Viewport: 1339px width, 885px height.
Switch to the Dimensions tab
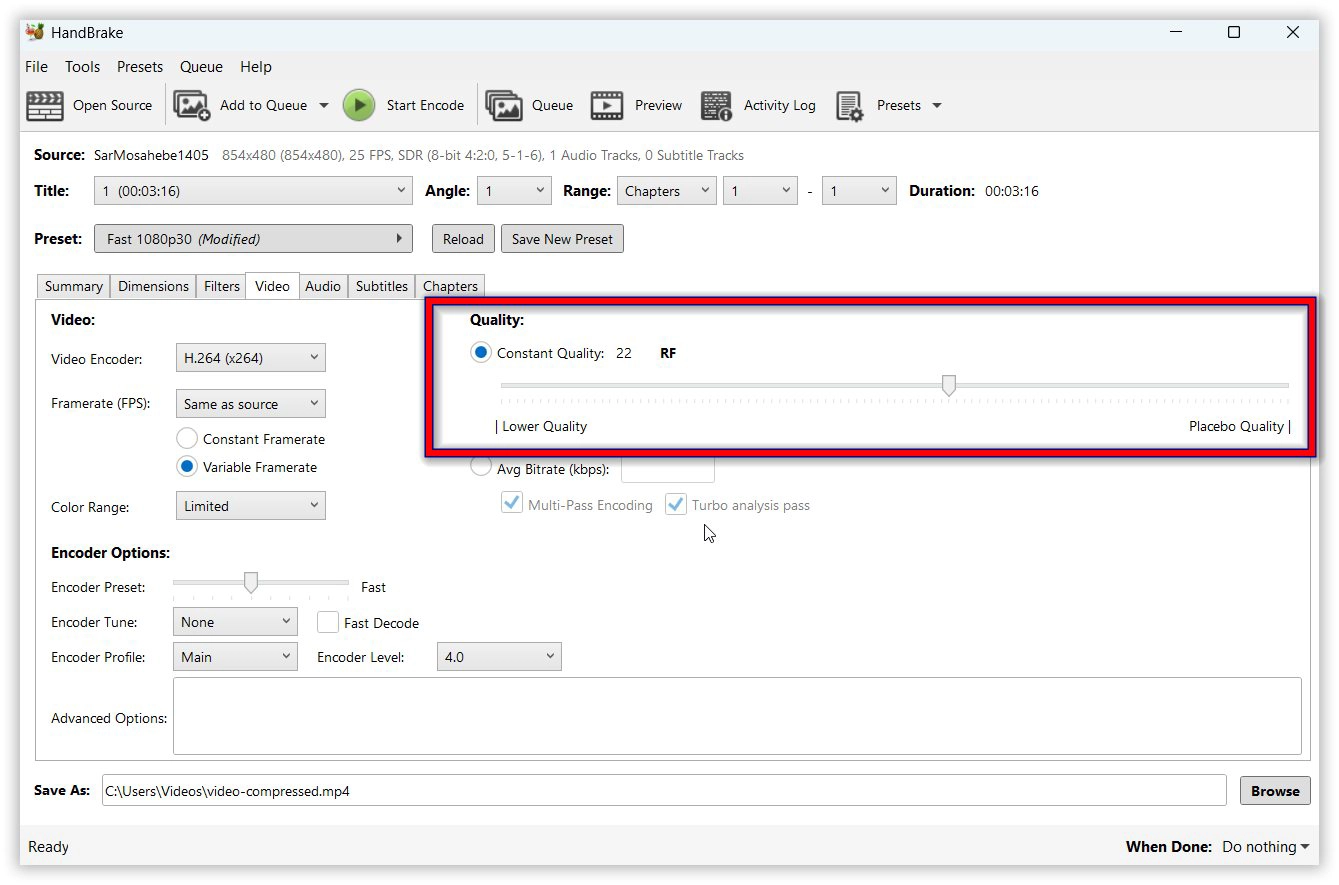[x=153, y=286]
